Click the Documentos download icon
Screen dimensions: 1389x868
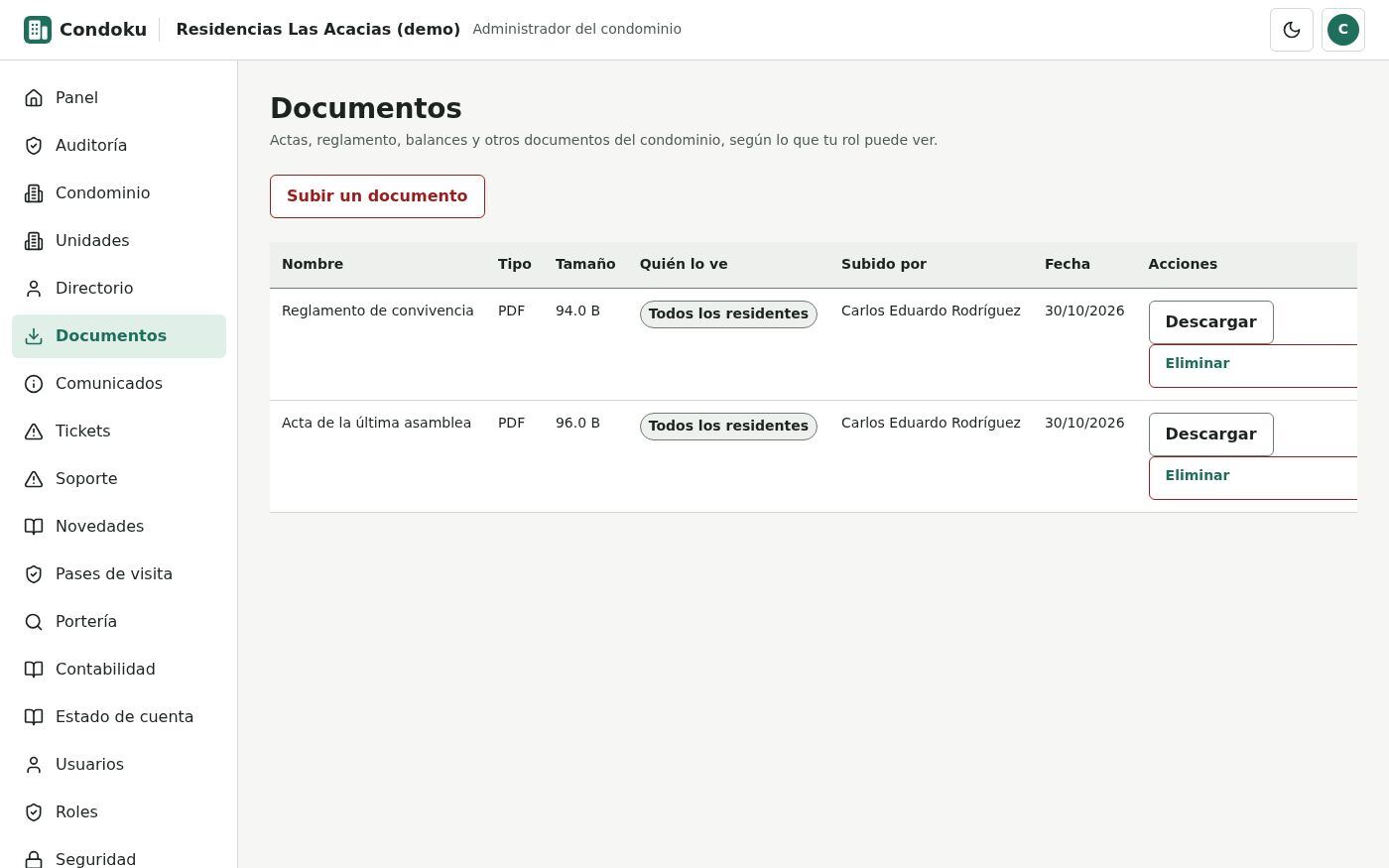click(34, 336)
